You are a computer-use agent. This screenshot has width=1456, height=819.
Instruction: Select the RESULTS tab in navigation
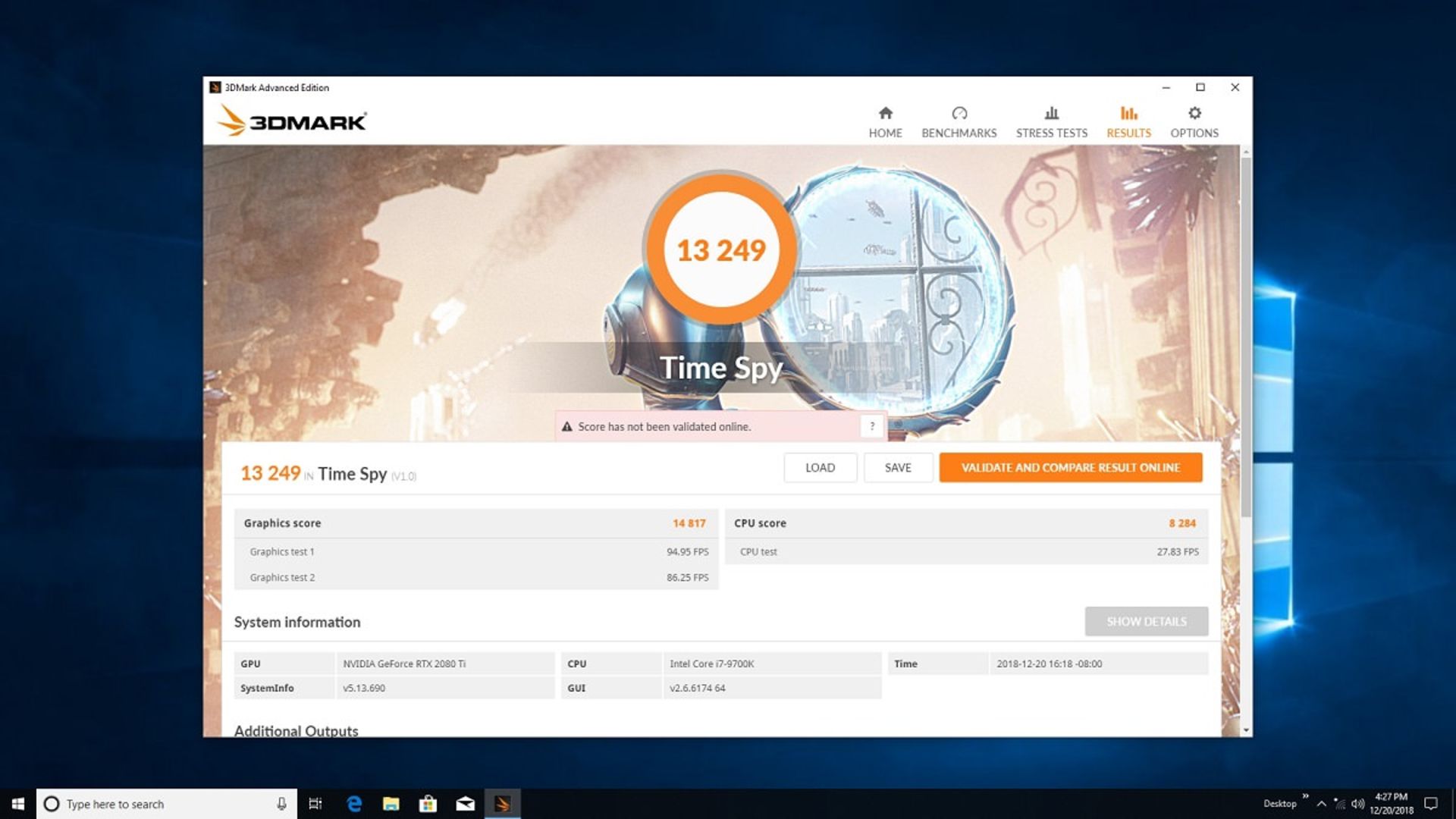(x=1128, y=120)
